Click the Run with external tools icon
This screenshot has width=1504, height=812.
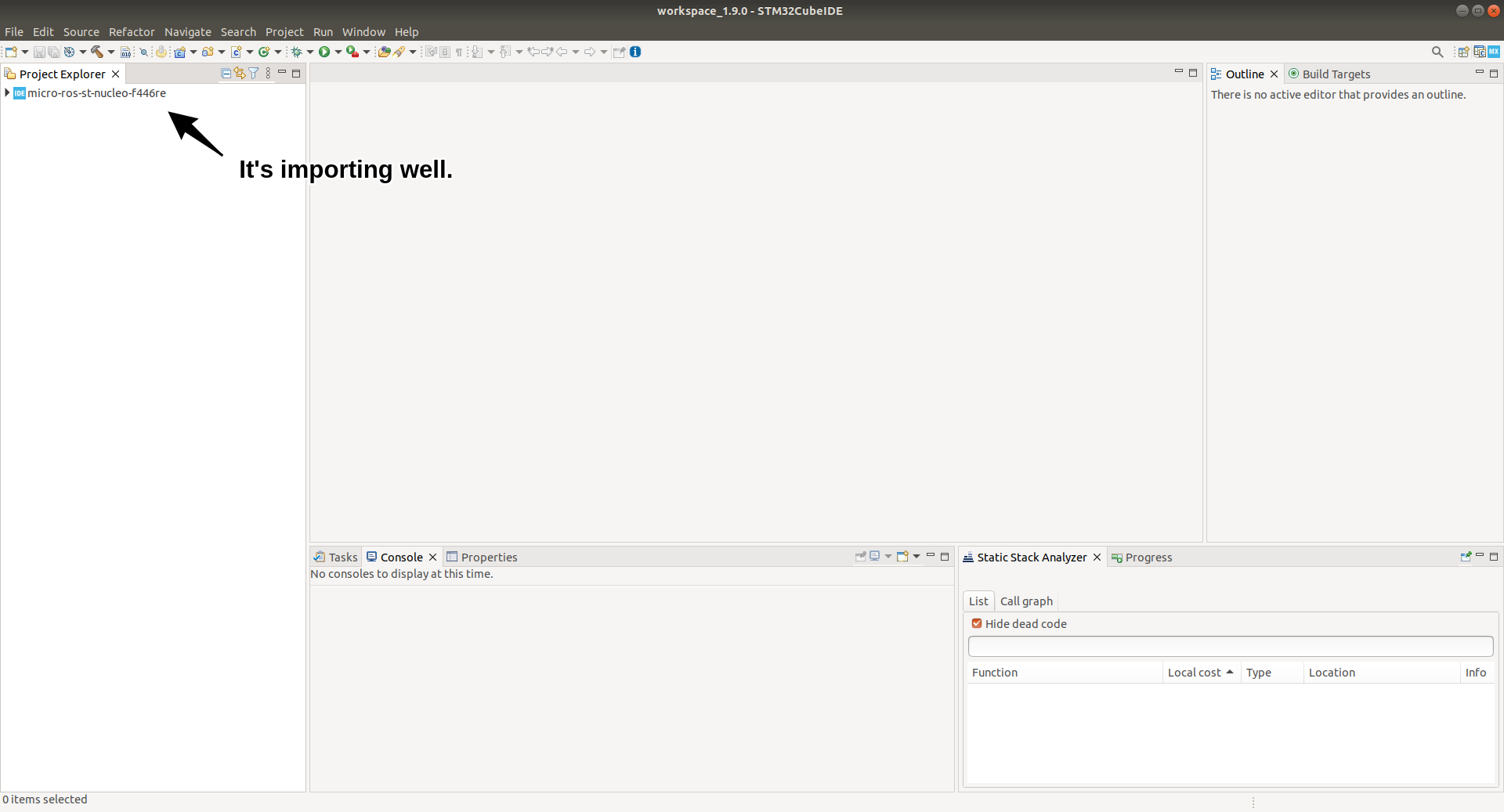point(352,52)
